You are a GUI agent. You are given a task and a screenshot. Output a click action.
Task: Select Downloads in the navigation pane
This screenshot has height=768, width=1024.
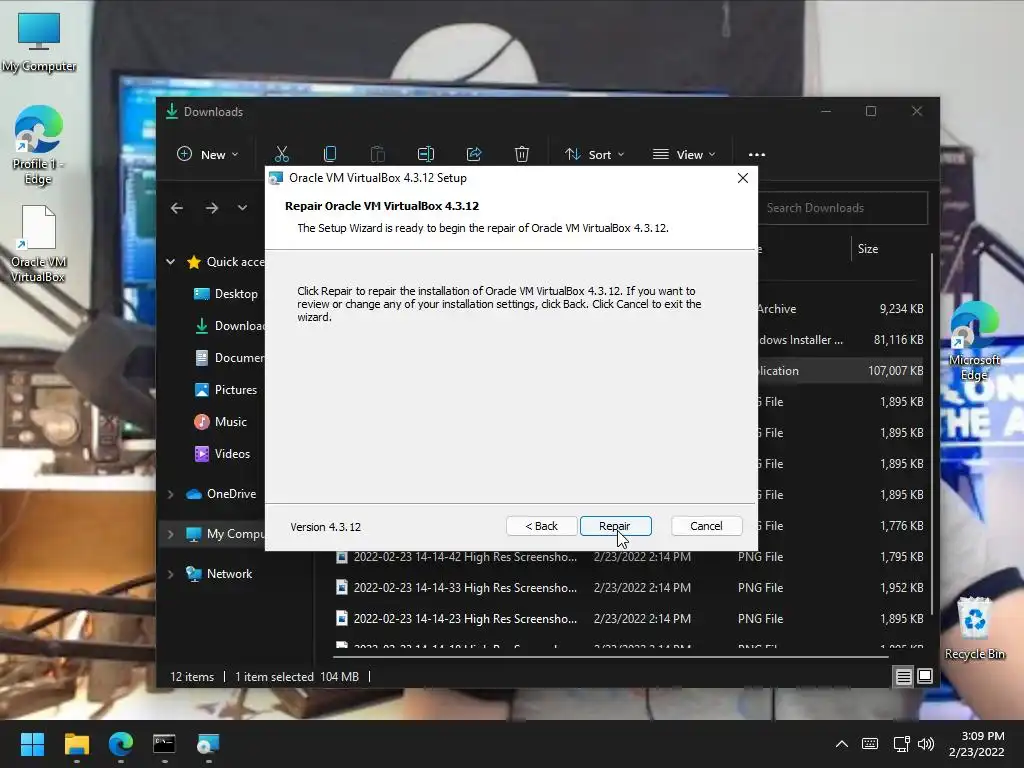[229, 325]
